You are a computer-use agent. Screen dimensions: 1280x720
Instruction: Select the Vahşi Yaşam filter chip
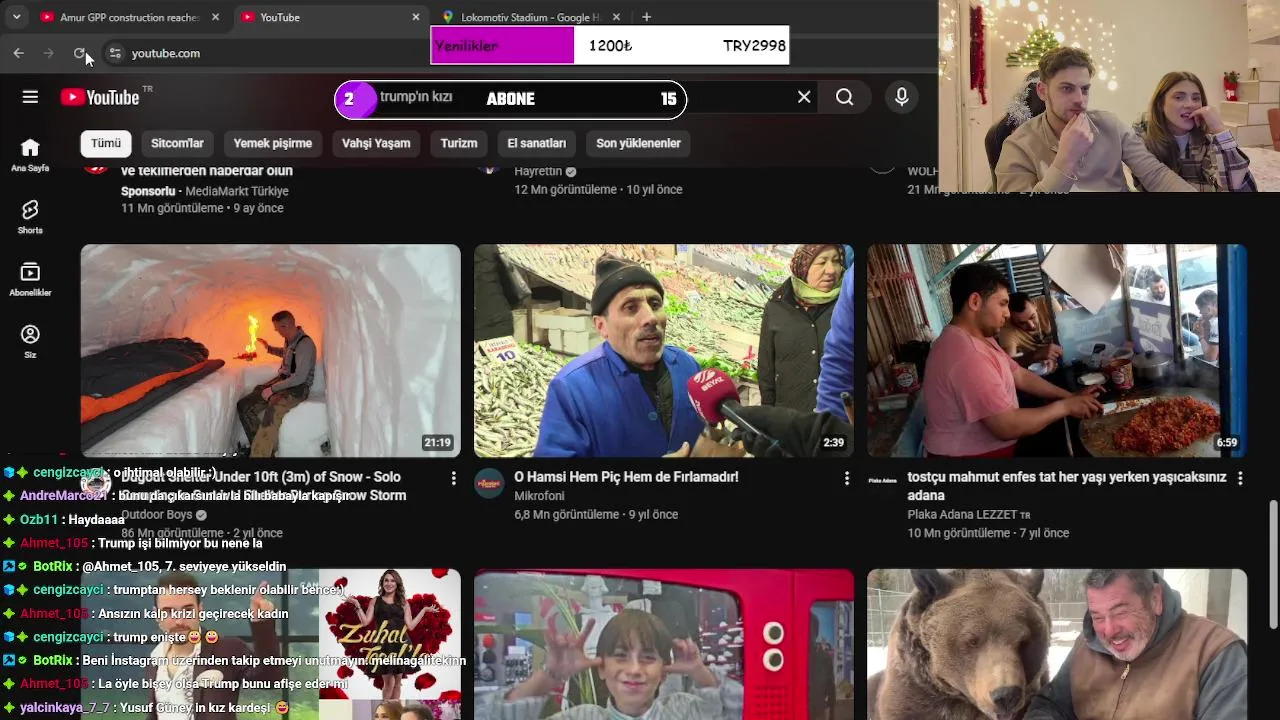point(376,143)
